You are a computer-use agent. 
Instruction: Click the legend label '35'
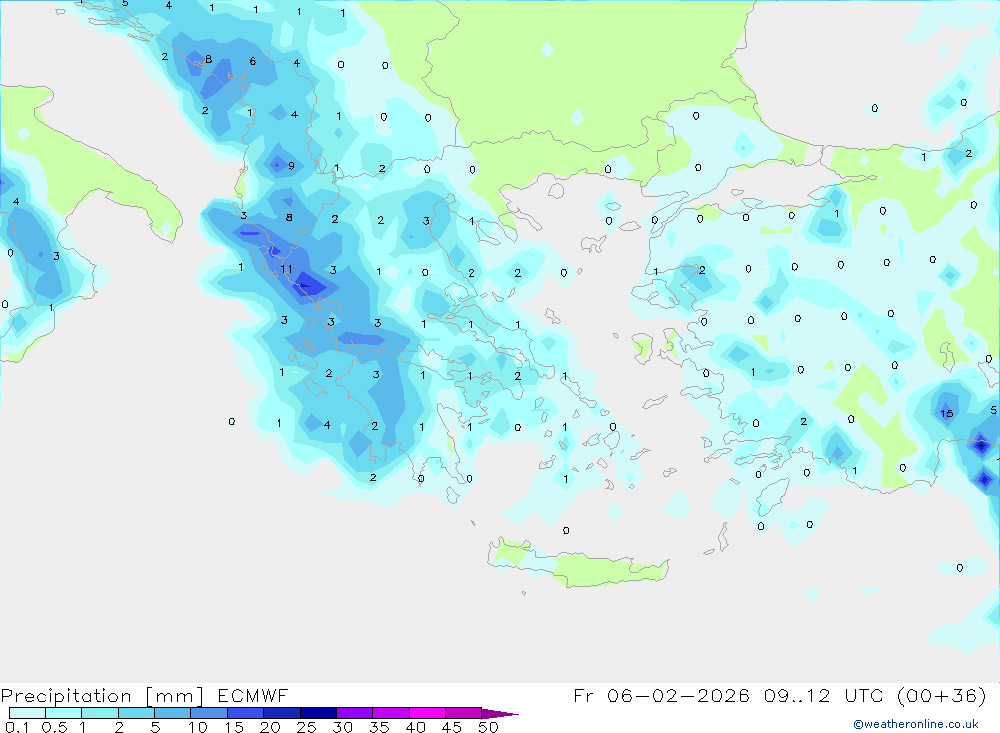point(379,727)
